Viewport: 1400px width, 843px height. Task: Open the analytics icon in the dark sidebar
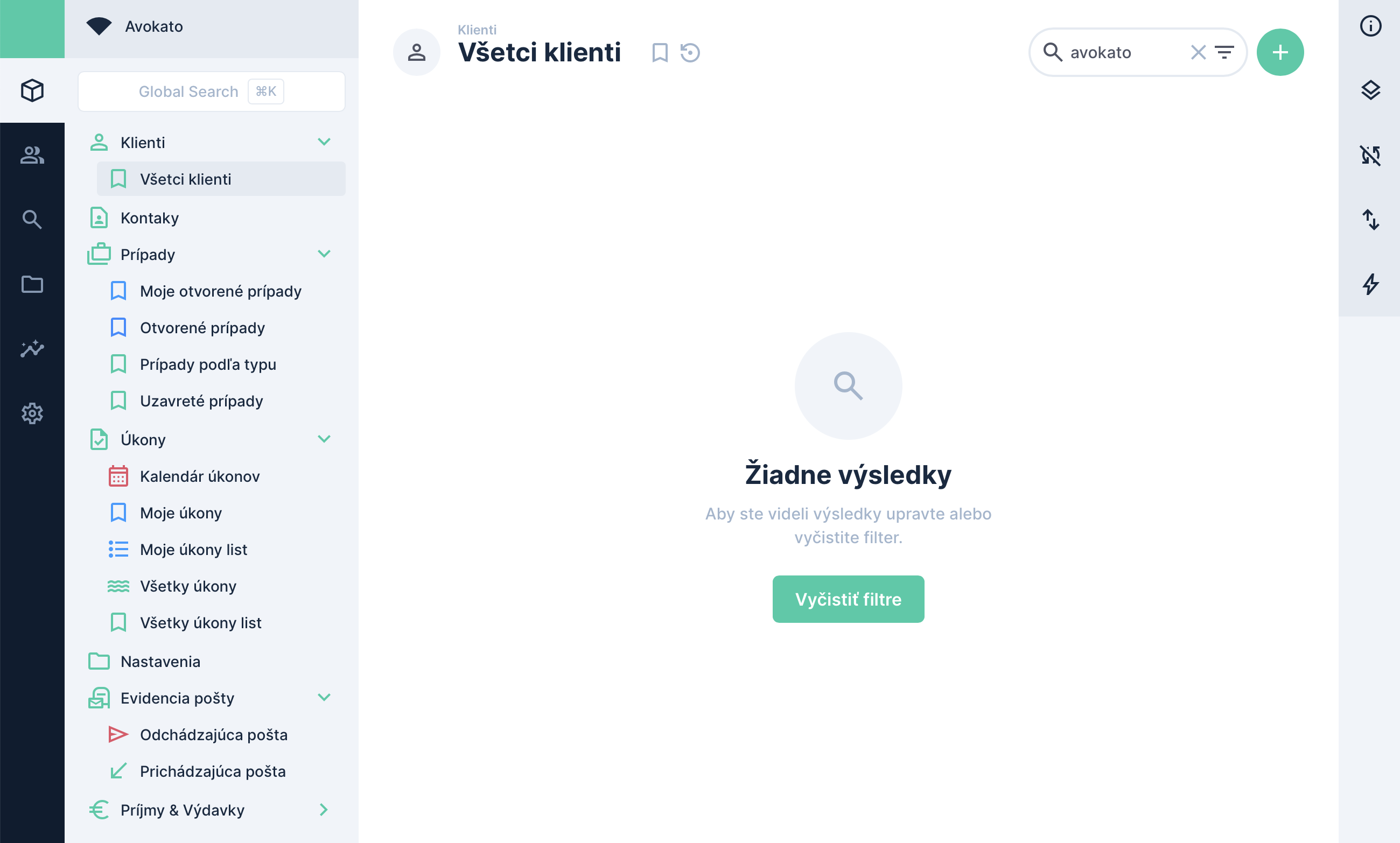point(32,349)
